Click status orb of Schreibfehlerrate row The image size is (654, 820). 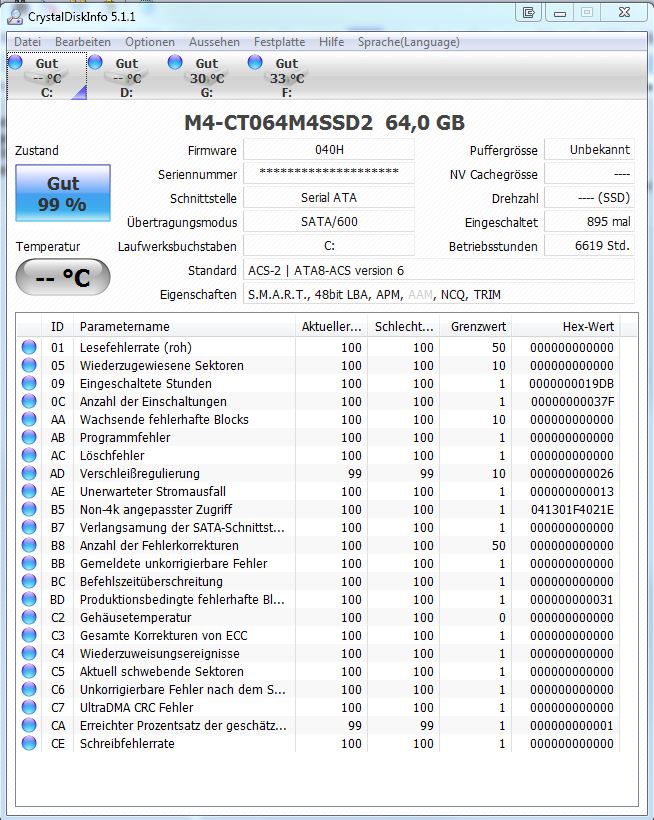pos(29,743)
